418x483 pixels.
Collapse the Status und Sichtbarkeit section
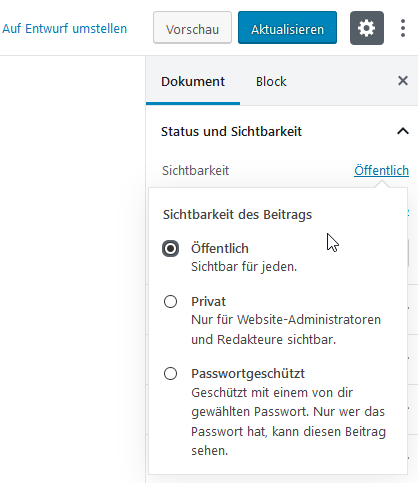[403, 131]
